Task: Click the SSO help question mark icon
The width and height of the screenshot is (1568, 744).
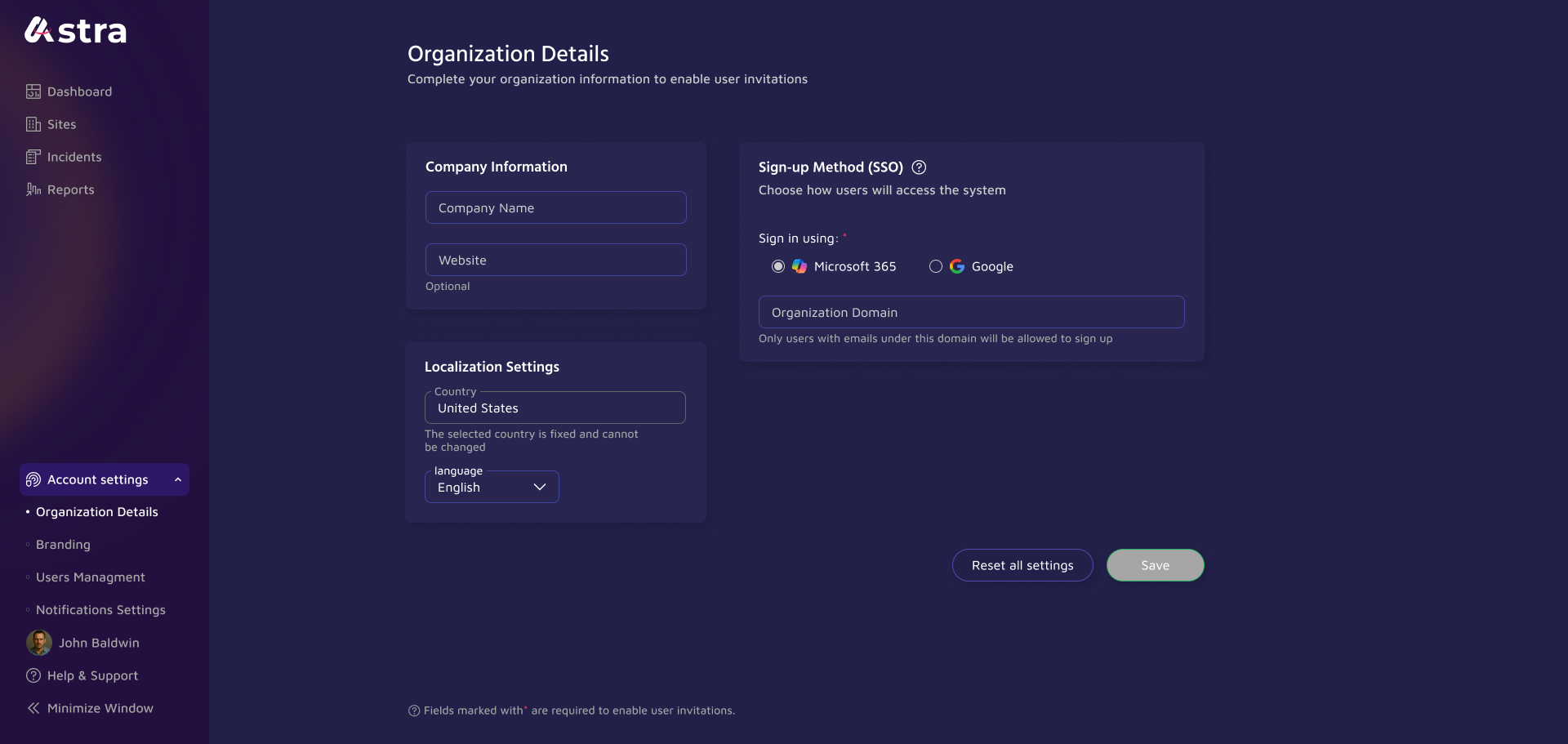Action: click(x=919, y=167)
